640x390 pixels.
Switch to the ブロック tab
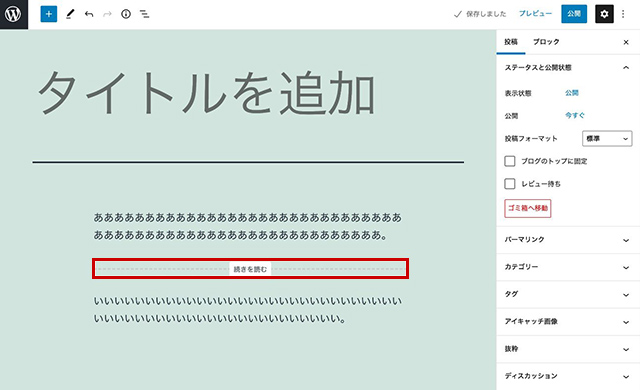pyautogui.click(x=546, y=42)
